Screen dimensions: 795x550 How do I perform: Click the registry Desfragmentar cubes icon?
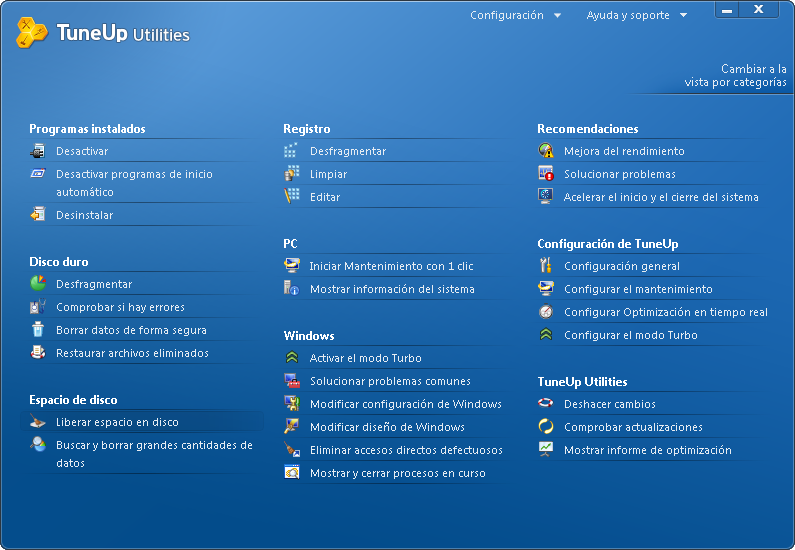(x=292, y=151)
